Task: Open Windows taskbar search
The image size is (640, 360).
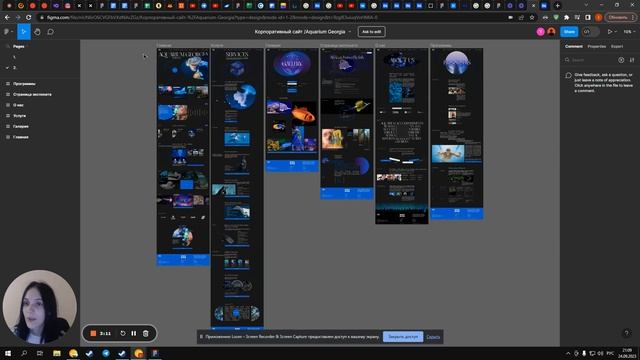Action: 24,353
